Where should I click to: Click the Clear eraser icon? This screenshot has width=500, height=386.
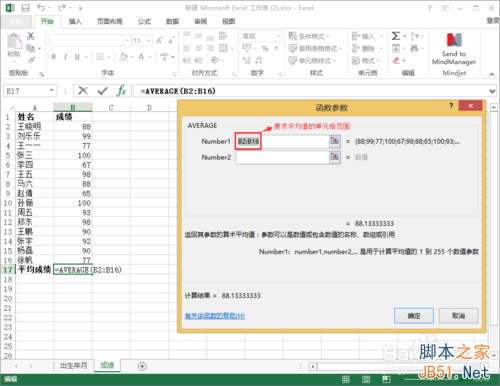396,61
